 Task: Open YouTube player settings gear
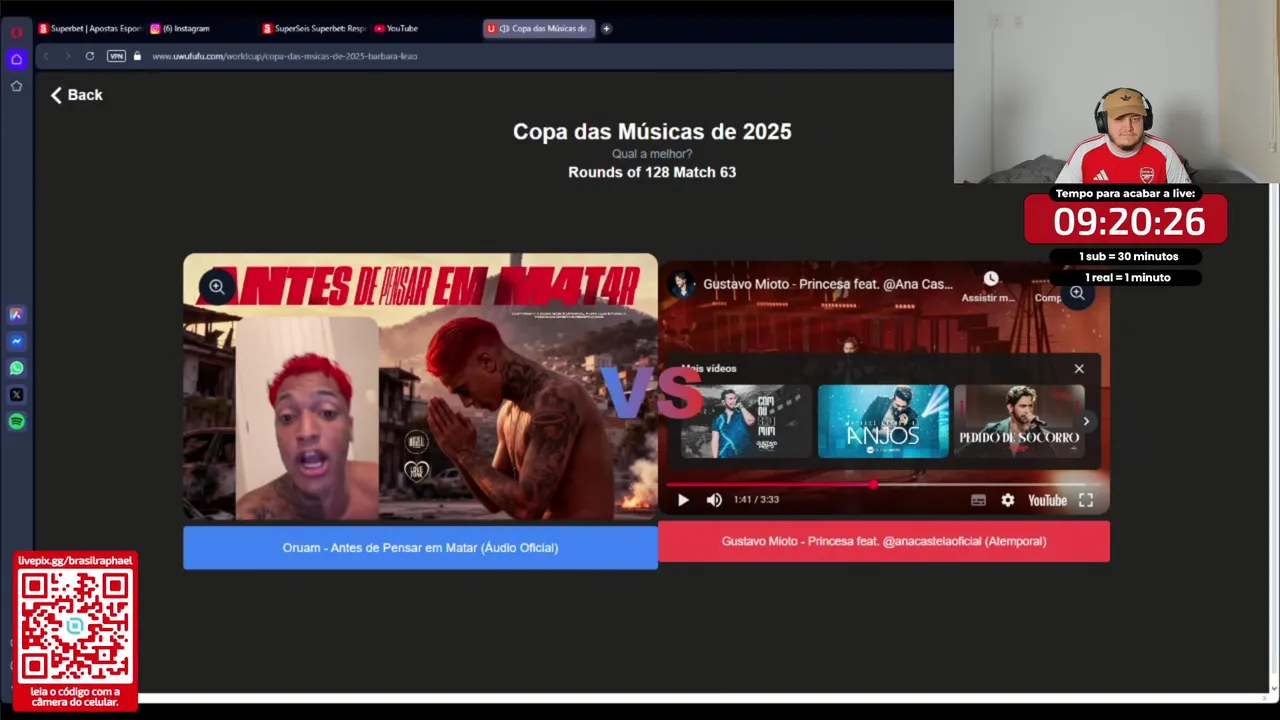point(1008,500)
